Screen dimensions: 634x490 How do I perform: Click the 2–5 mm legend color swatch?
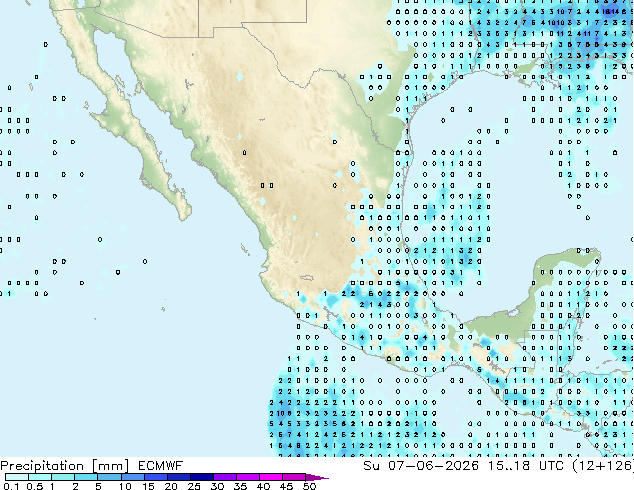pos(86,477)
